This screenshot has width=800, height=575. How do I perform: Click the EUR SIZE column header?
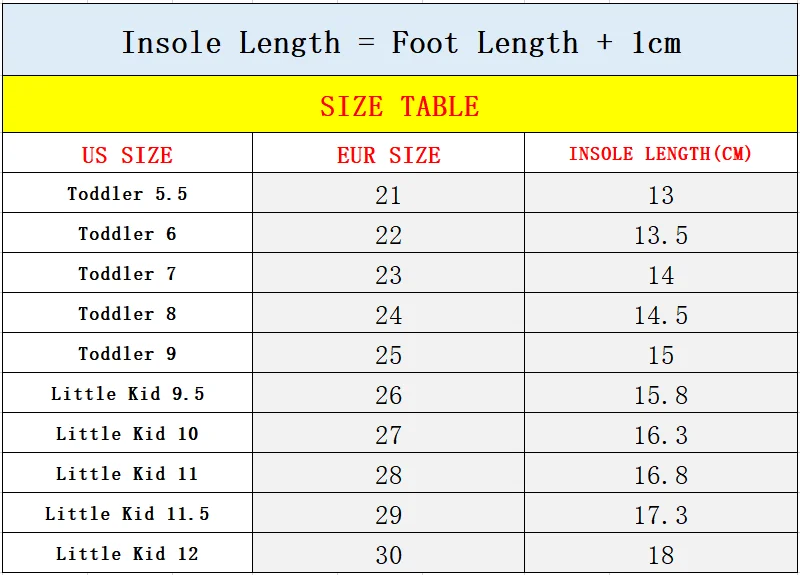coord(388,155)
